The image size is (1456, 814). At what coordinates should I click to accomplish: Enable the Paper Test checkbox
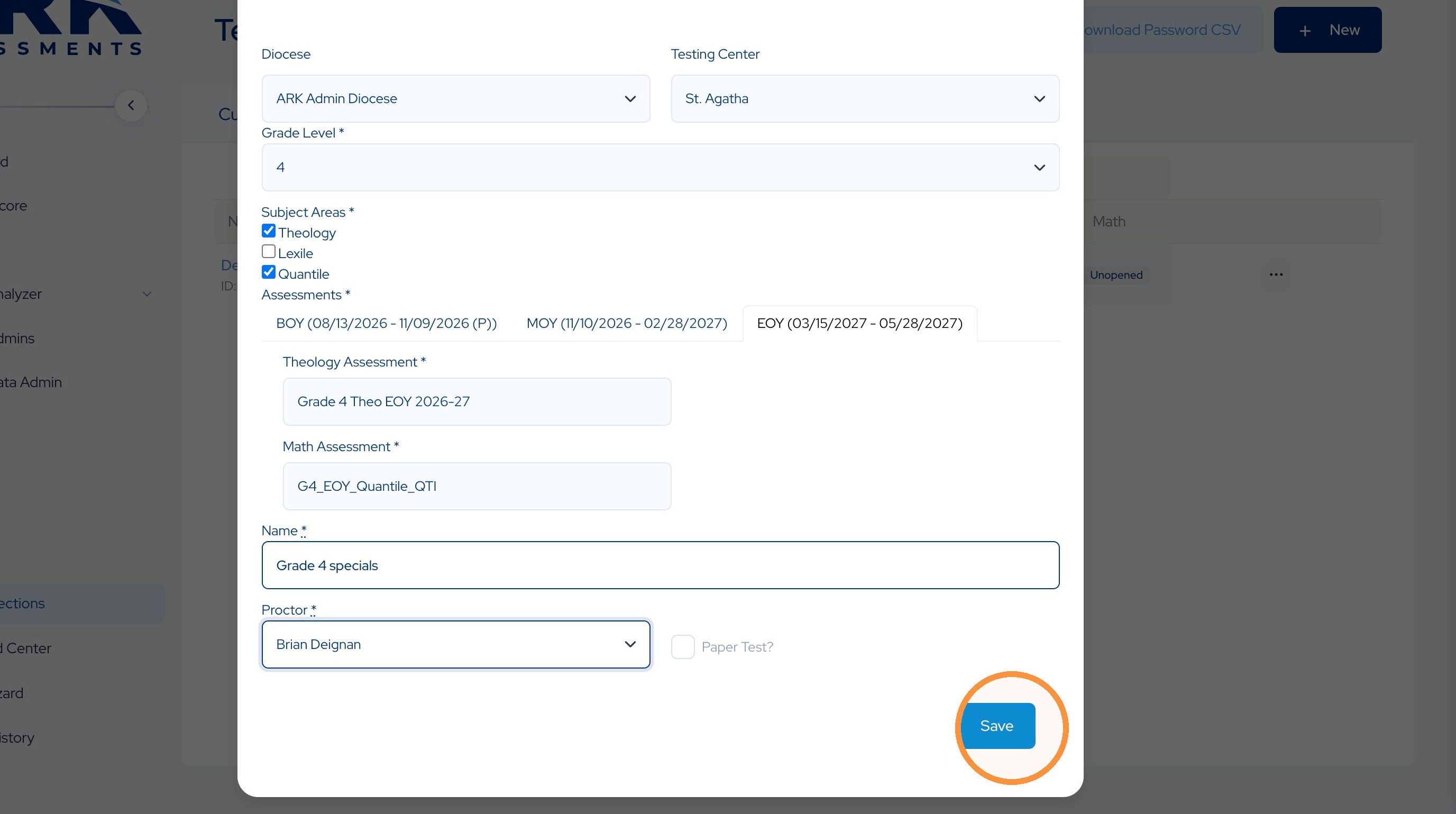tap(683, 647)
